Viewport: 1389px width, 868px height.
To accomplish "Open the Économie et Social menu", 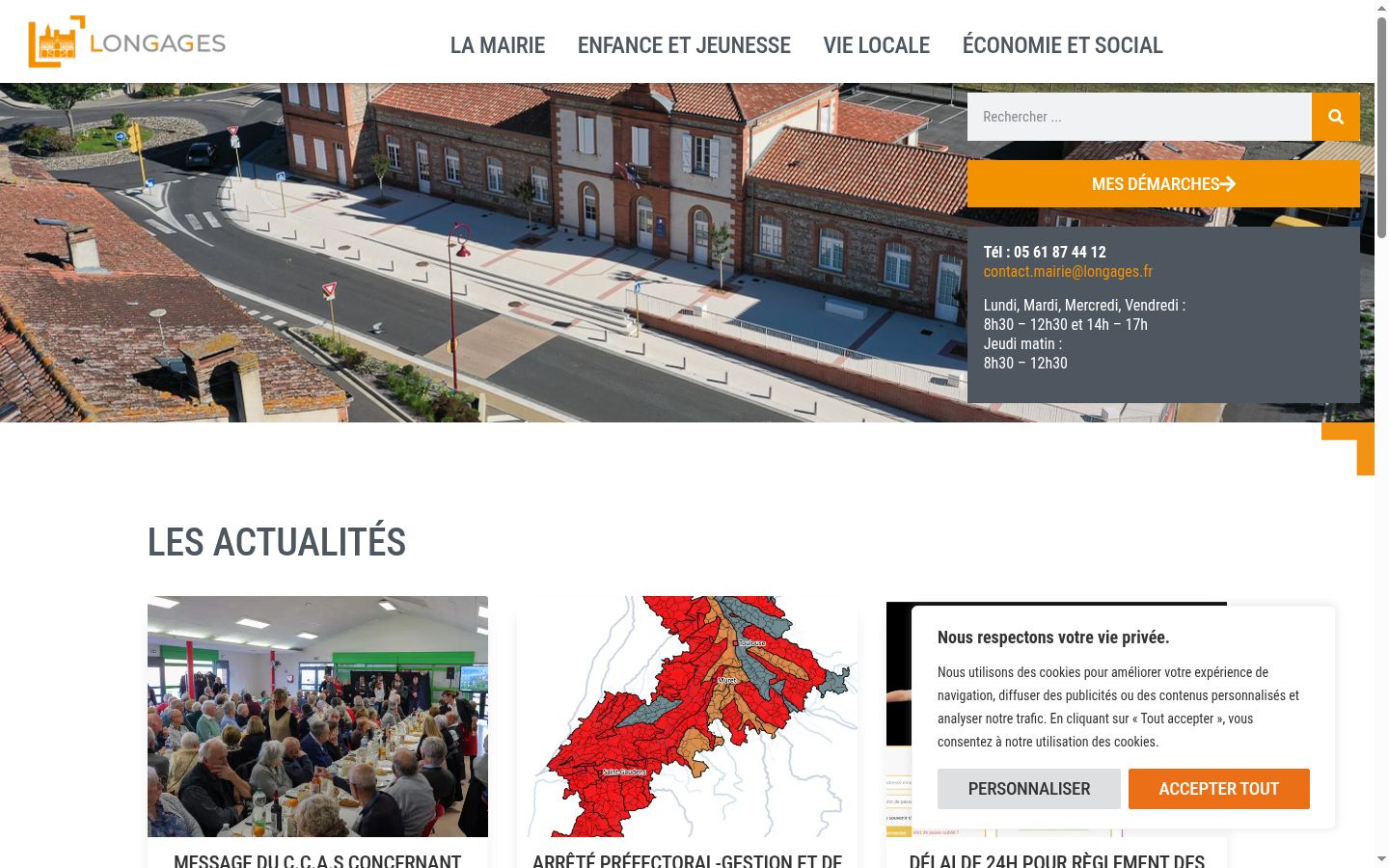I will pos(1063,45).
